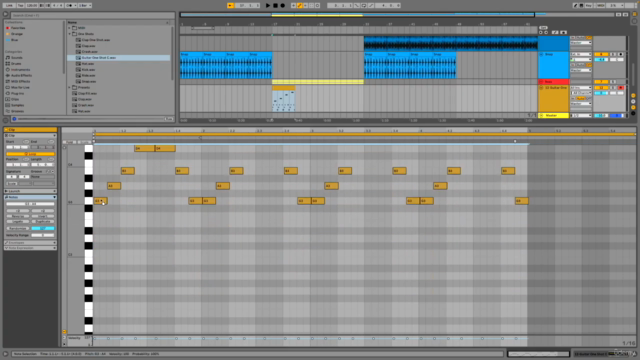Open the All Channels dropdown

click(x=581, y=93)
